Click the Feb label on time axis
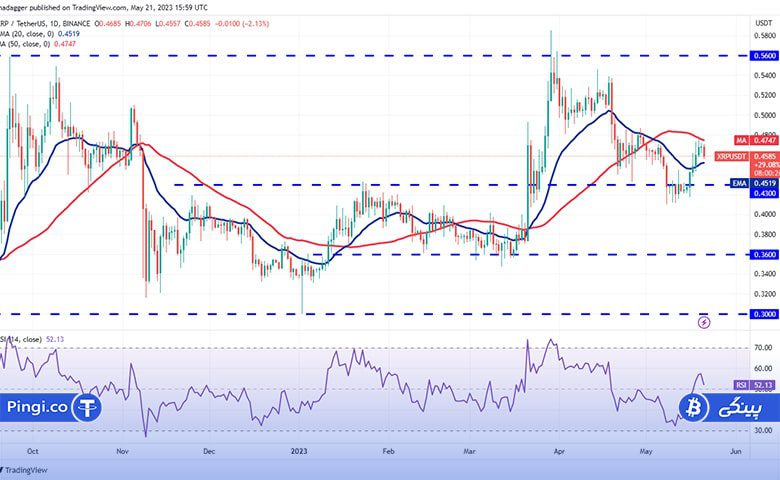Viewport: 780px width, 480px height. coord(388,451)
